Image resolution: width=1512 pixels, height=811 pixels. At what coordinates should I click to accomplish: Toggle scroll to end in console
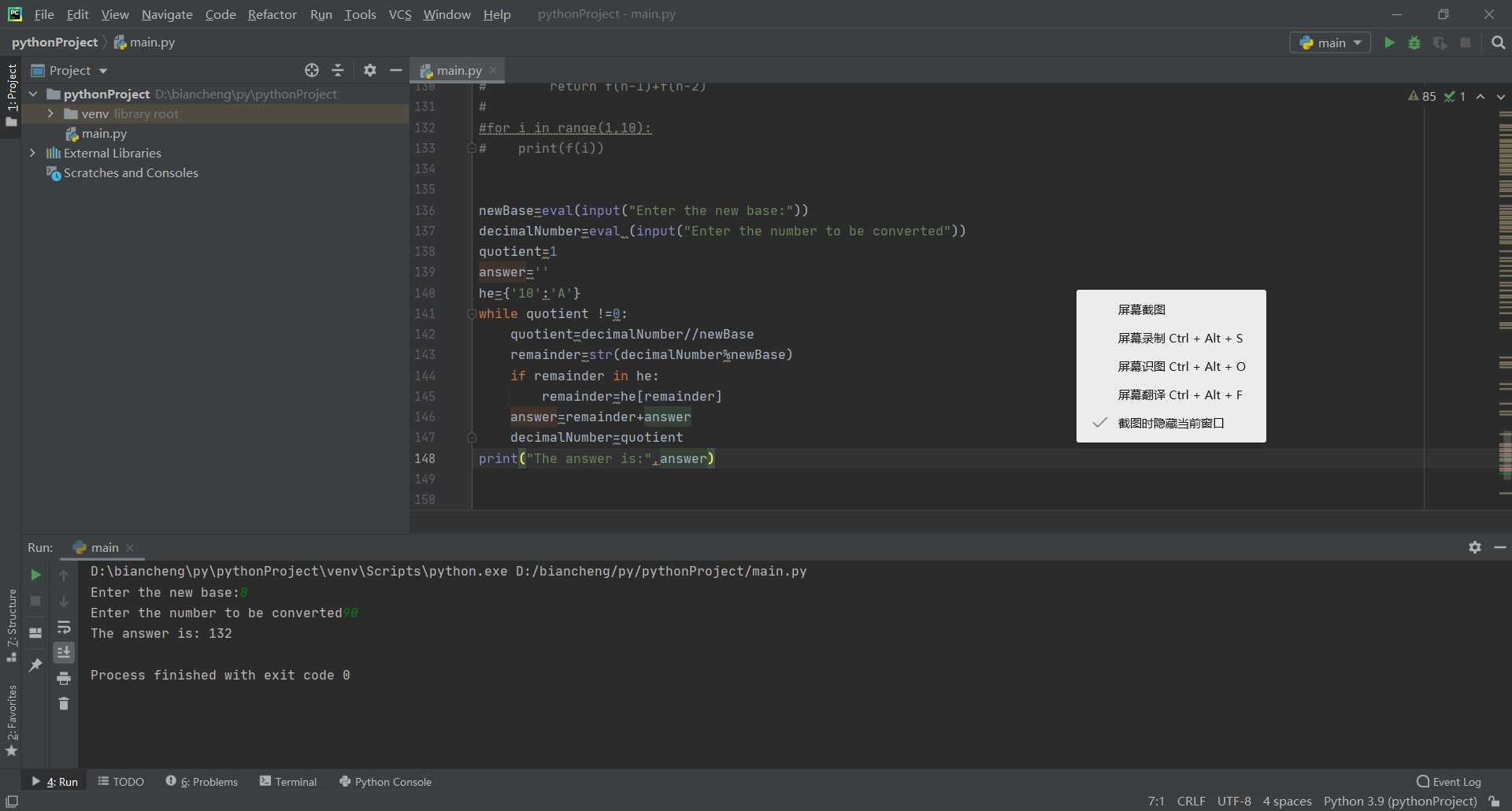coord(64,652)
